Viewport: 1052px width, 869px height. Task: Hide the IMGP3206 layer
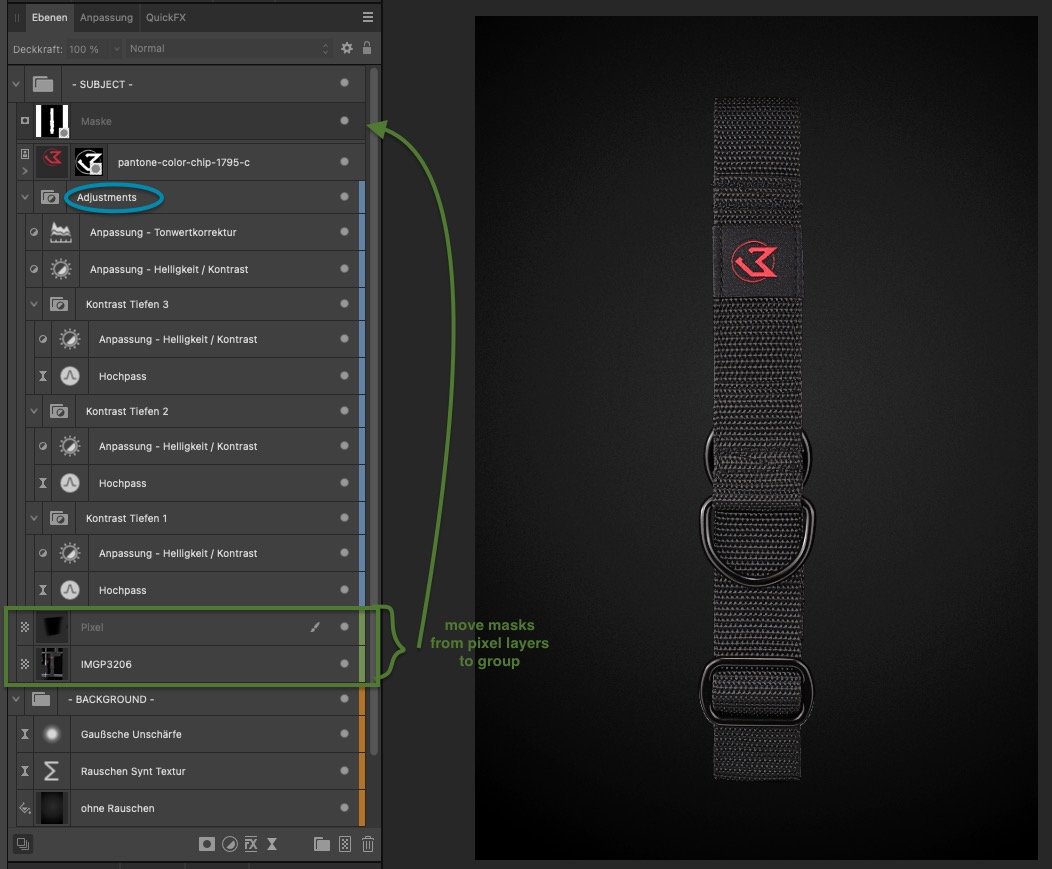pos(344,663)
